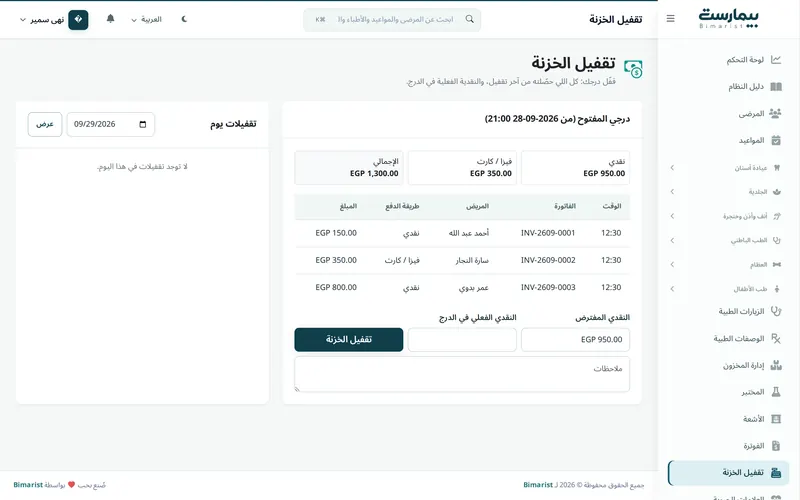The width and height of the screenshot is (800, 500).
Task: Open the Bimarist link beside صُنع بحب
Action: [x=28, y=485]
